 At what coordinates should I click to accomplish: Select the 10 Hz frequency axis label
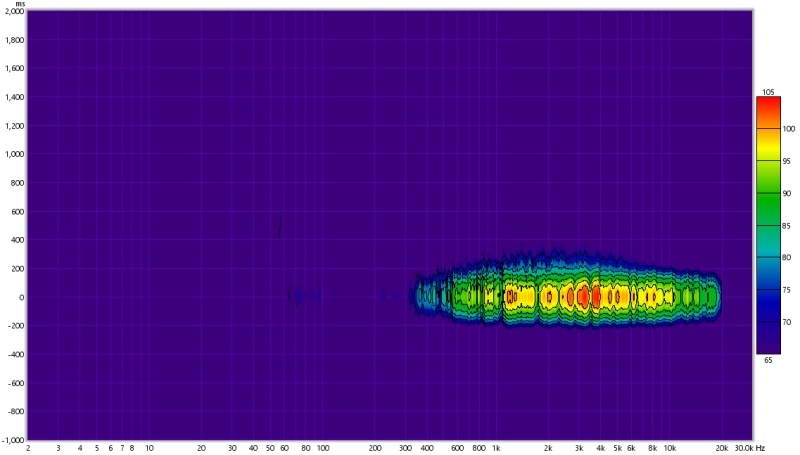pos(149,448)
